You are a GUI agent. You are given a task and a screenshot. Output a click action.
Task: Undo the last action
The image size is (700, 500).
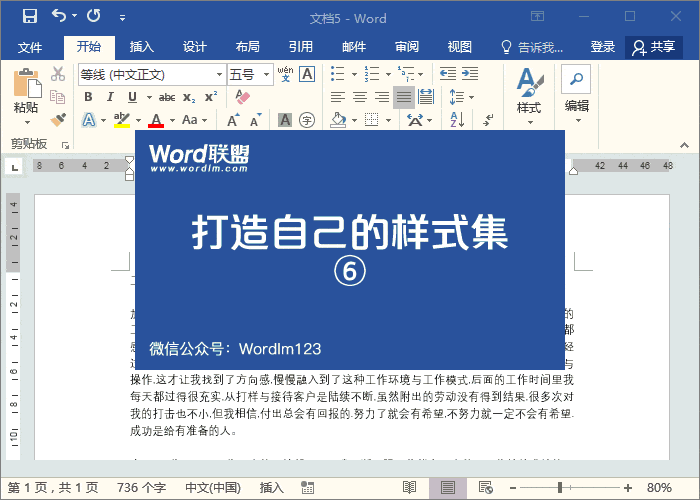point(59,16)
